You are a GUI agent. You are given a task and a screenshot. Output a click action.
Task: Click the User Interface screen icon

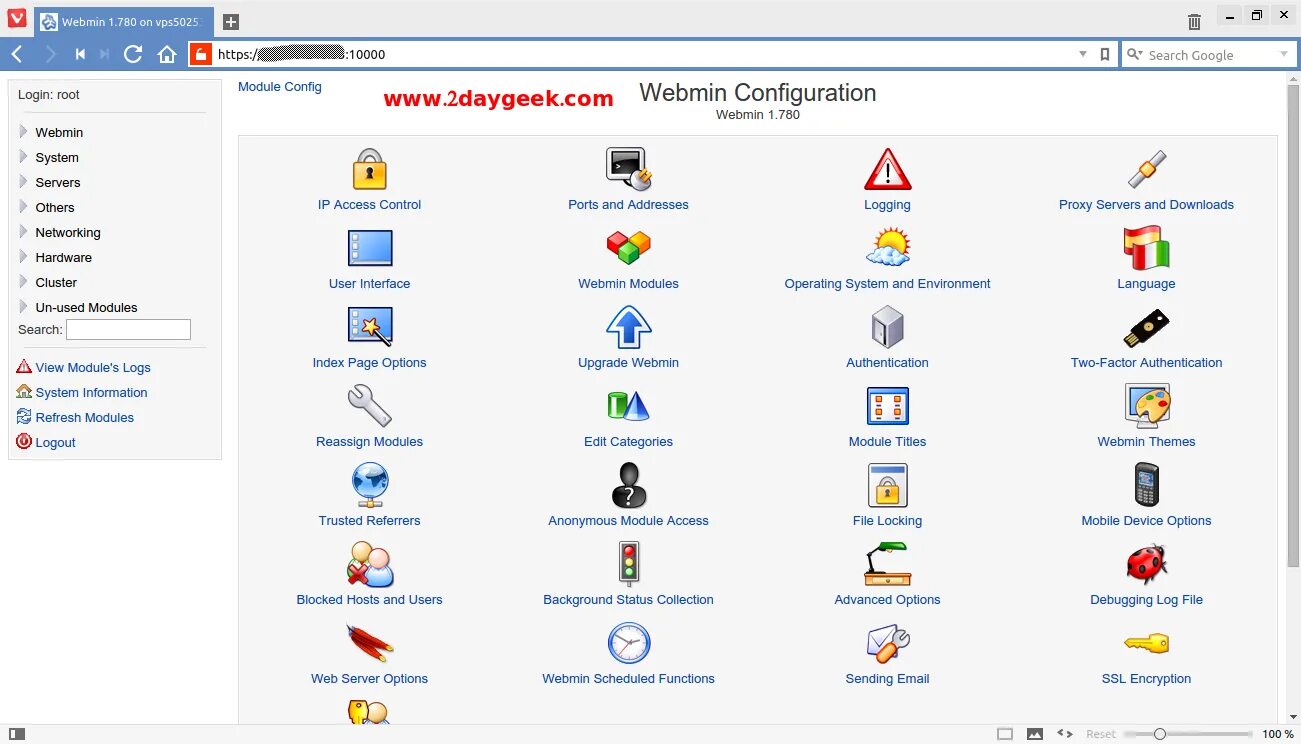[x=369, y=248]
